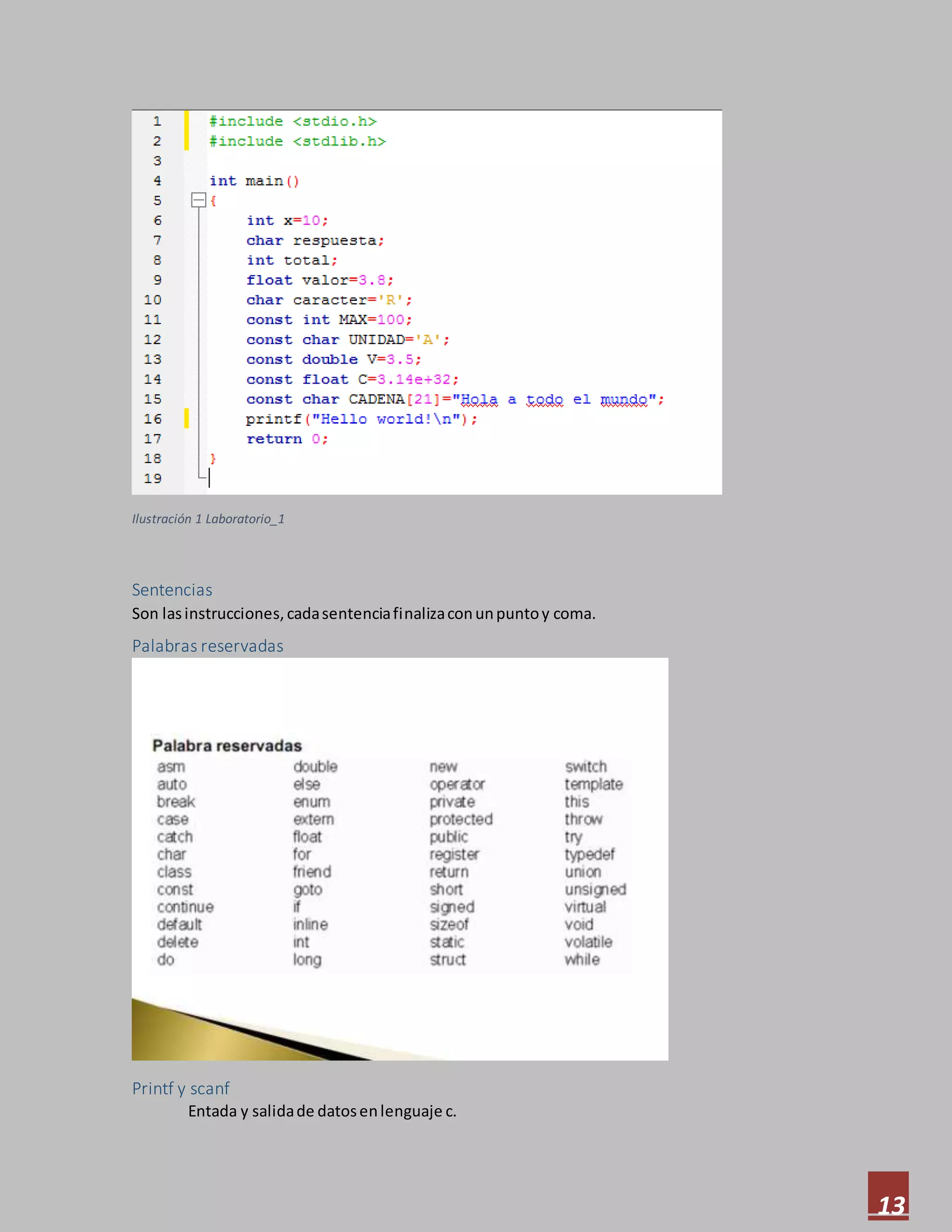Collapse the main function fold marker

(x=198, y=200)
